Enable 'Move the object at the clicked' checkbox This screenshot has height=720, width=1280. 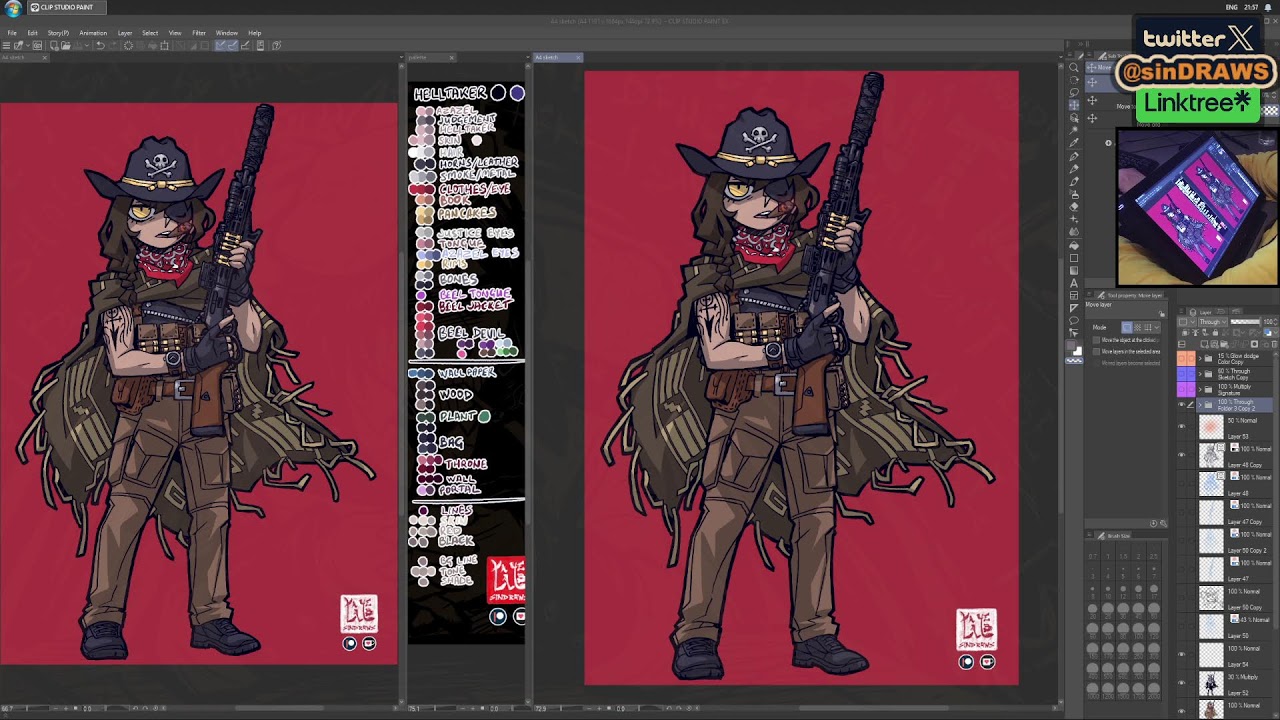tap(1096, 340)
